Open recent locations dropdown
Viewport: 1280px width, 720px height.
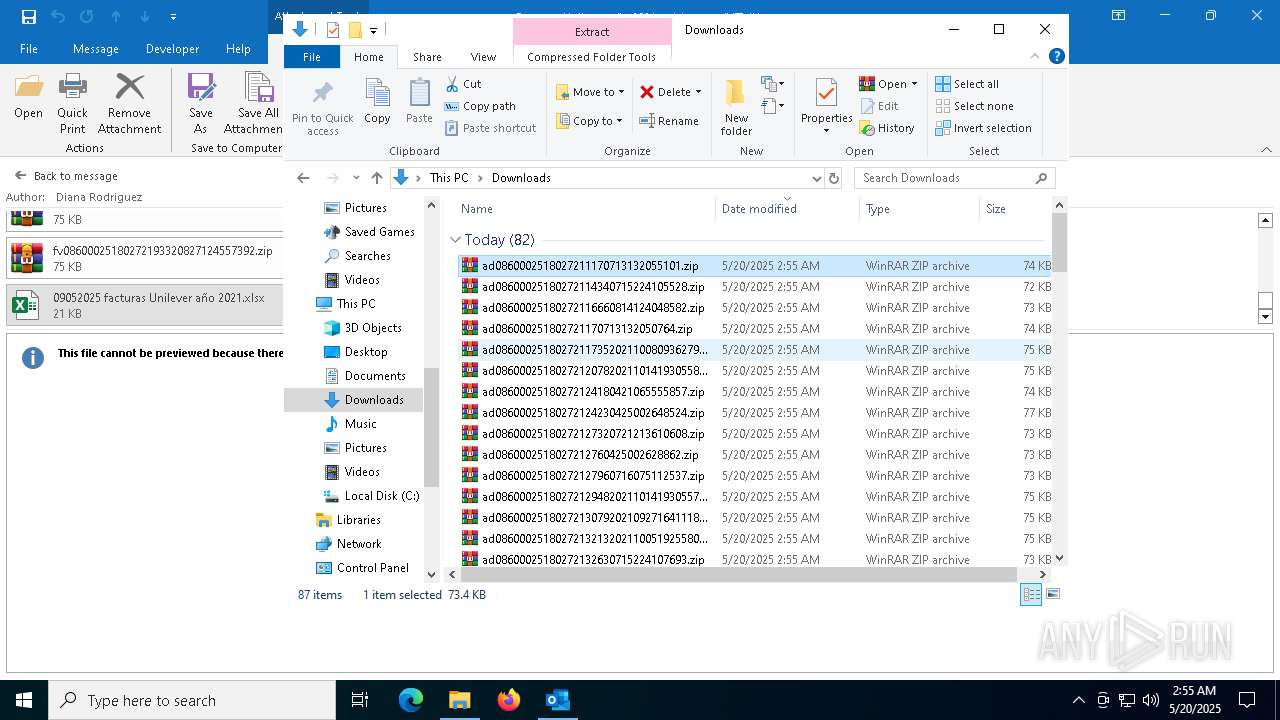(356, 178)
